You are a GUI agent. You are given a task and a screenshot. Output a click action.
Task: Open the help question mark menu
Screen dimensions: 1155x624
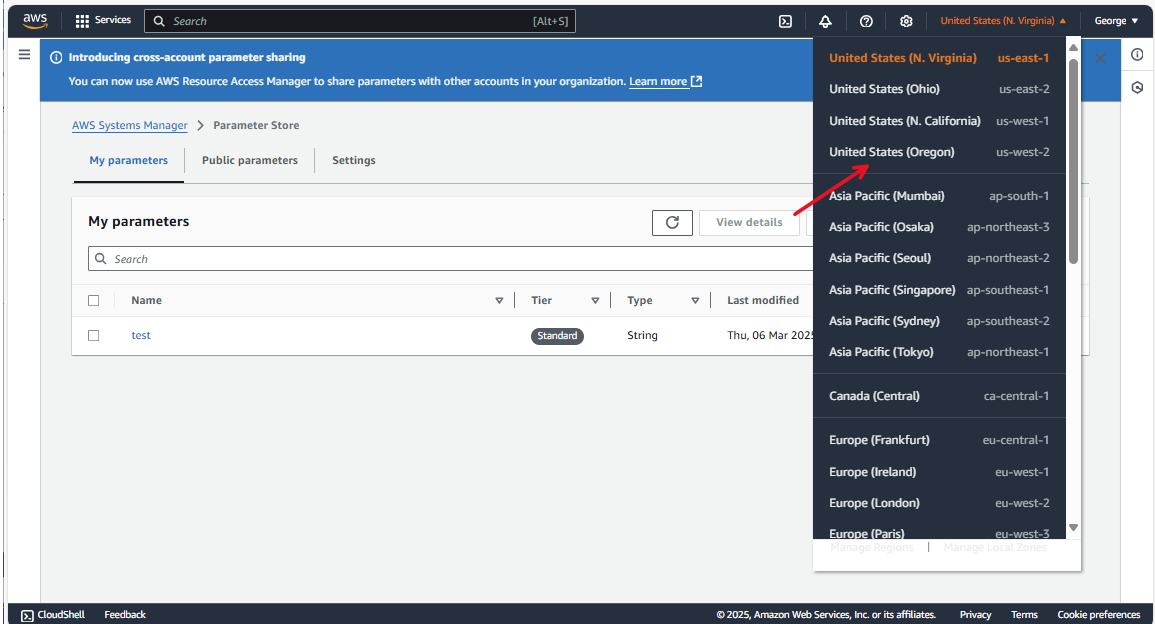[x=866, y=21]
